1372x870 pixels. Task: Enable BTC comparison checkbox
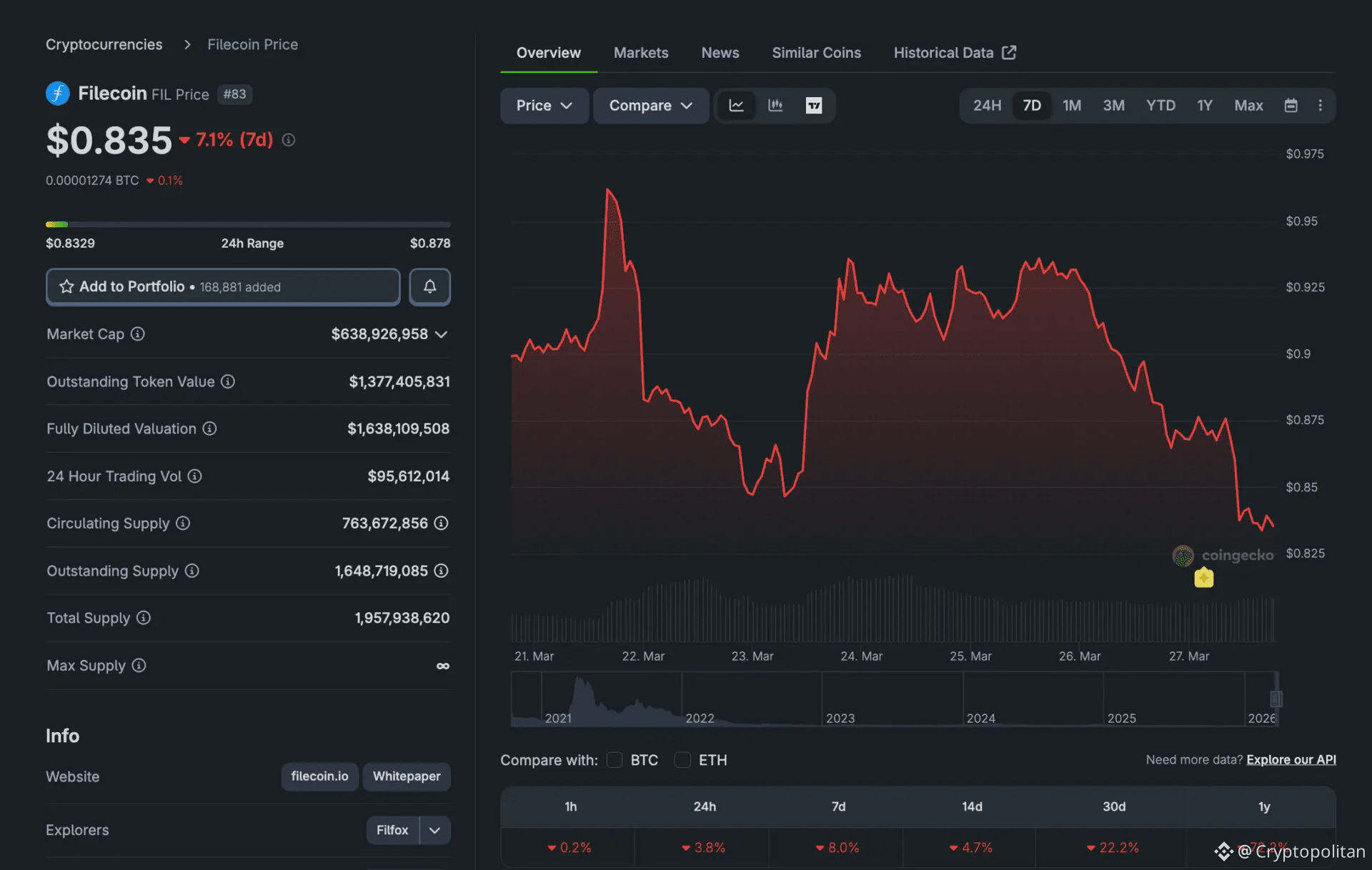tap(615, 760)
